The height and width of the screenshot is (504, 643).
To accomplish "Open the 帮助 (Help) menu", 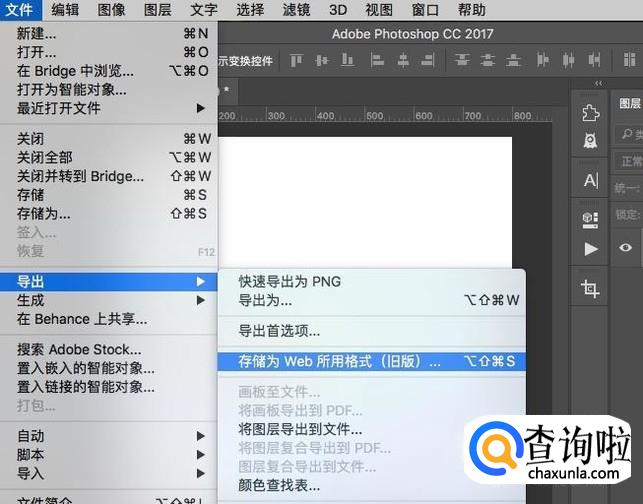I will (x=472, y=9).
